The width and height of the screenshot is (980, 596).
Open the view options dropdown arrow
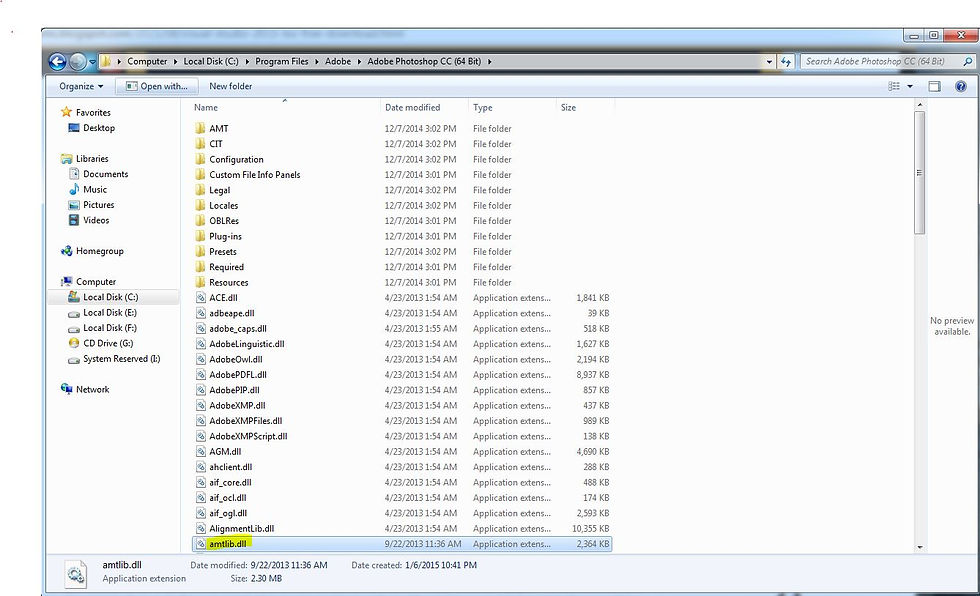click(x=910, y=86)
